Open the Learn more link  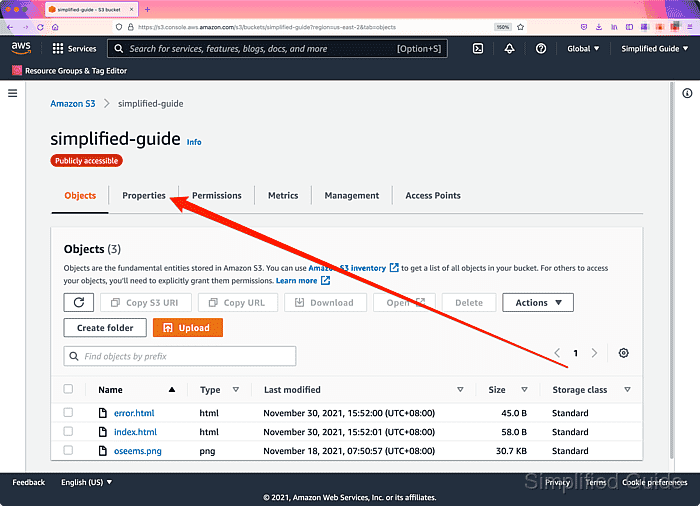(303, 280)
